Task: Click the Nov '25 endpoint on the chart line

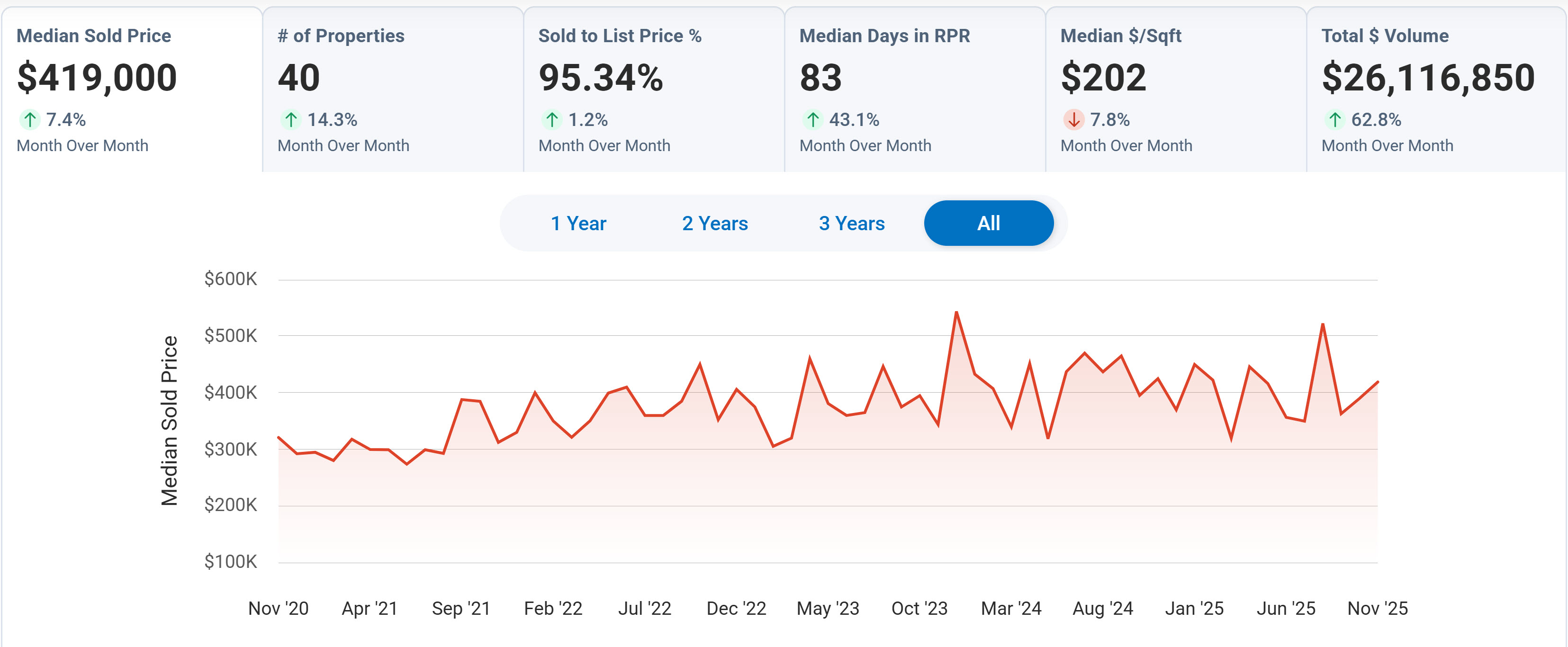Action: 1377,382
